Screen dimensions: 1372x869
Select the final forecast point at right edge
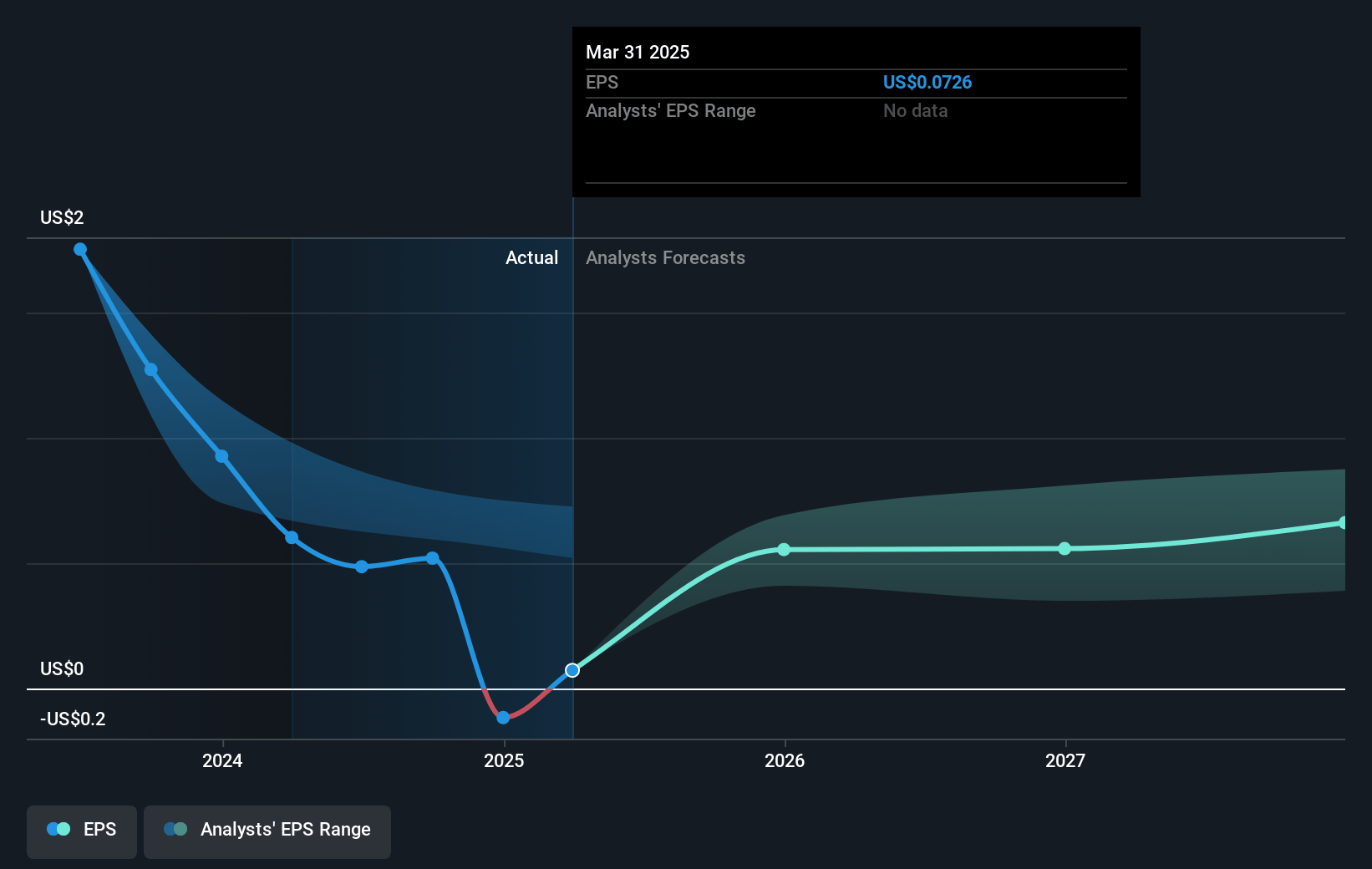1344,522
